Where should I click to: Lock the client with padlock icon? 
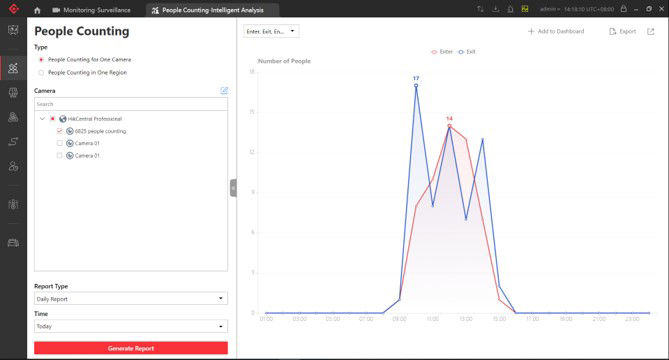(623, 9)
